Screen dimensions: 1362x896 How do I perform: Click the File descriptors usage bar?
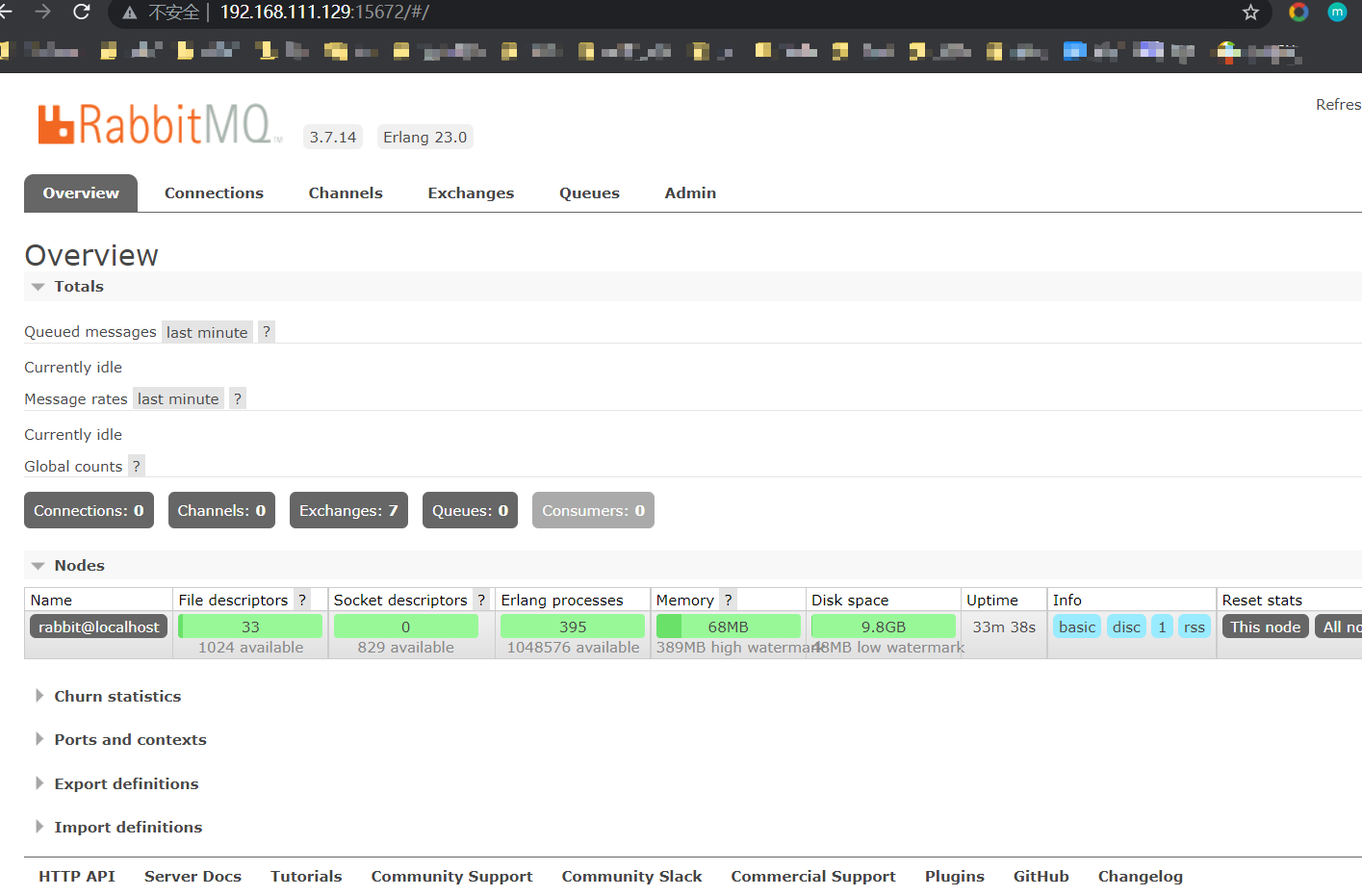(250, 627)
